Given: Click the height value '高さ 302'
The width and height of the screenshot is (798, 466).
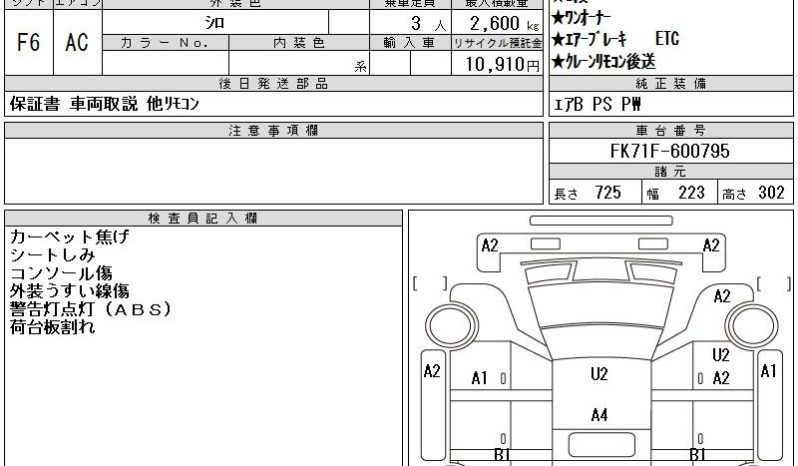Looking at the screenshot, I should pyautogui.click(x=753, y=193).
